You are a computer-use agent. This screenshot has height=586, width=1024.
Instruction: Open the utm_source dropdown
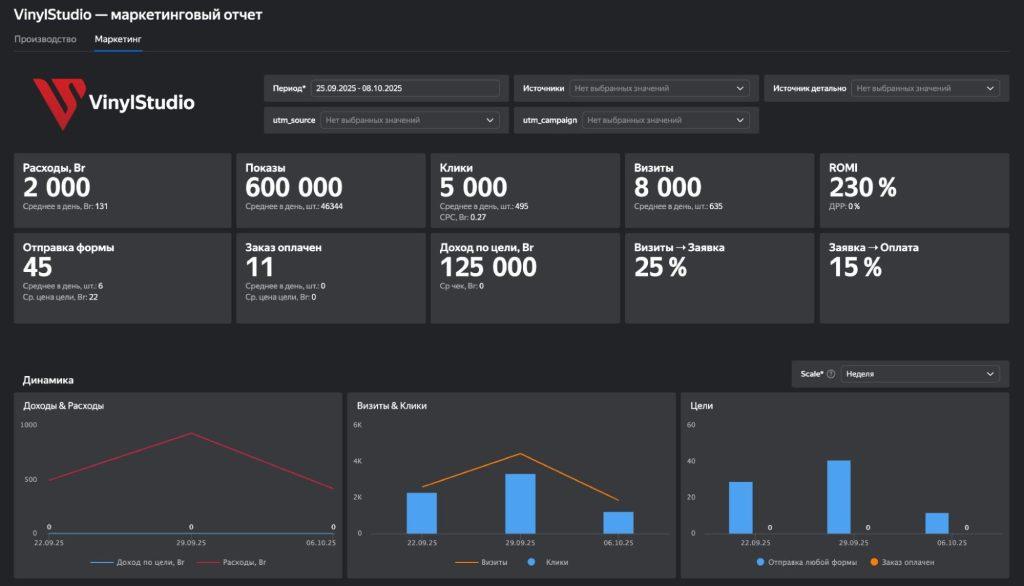coord(410,120)
